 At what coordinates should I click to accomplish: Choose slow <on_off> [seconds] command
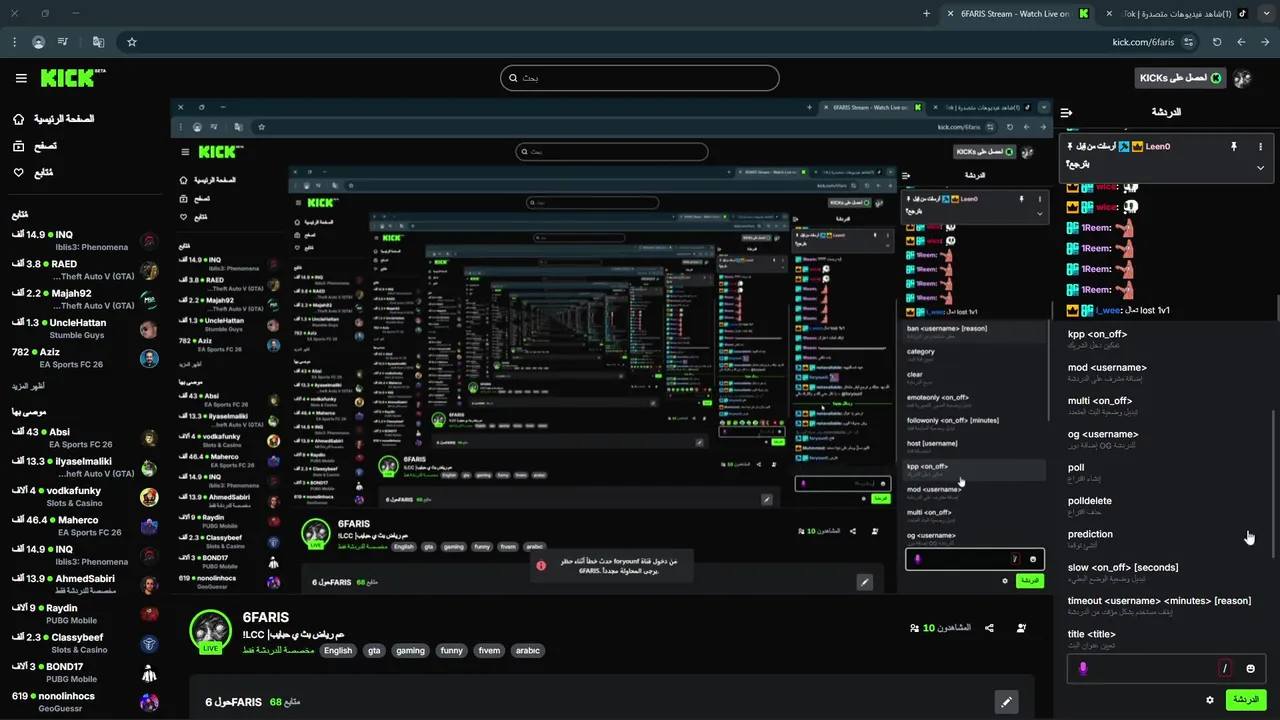coord(1166,572)
